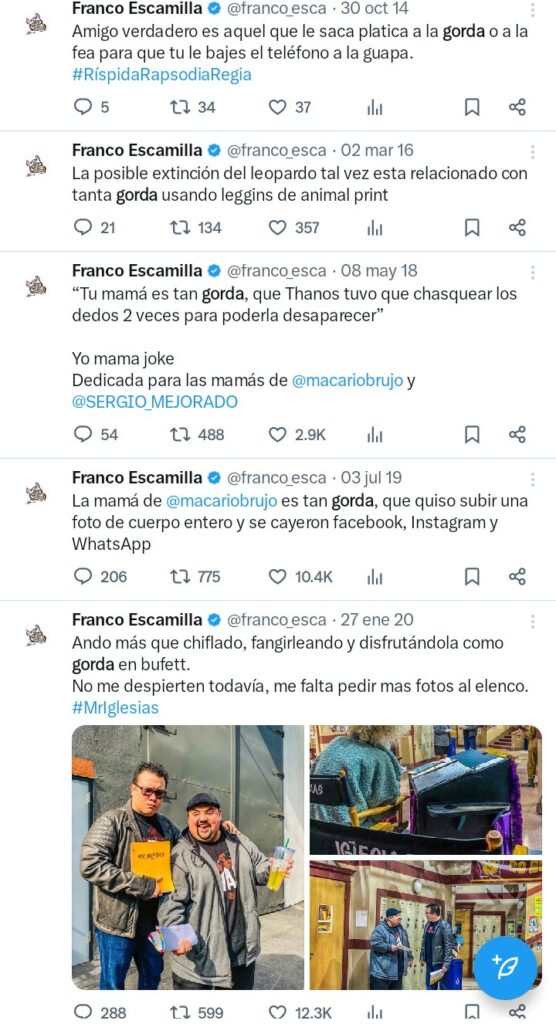Open more options on the 27 ene 20 tweet
The height and width of the screenshot is (1024, 556).
533,621
